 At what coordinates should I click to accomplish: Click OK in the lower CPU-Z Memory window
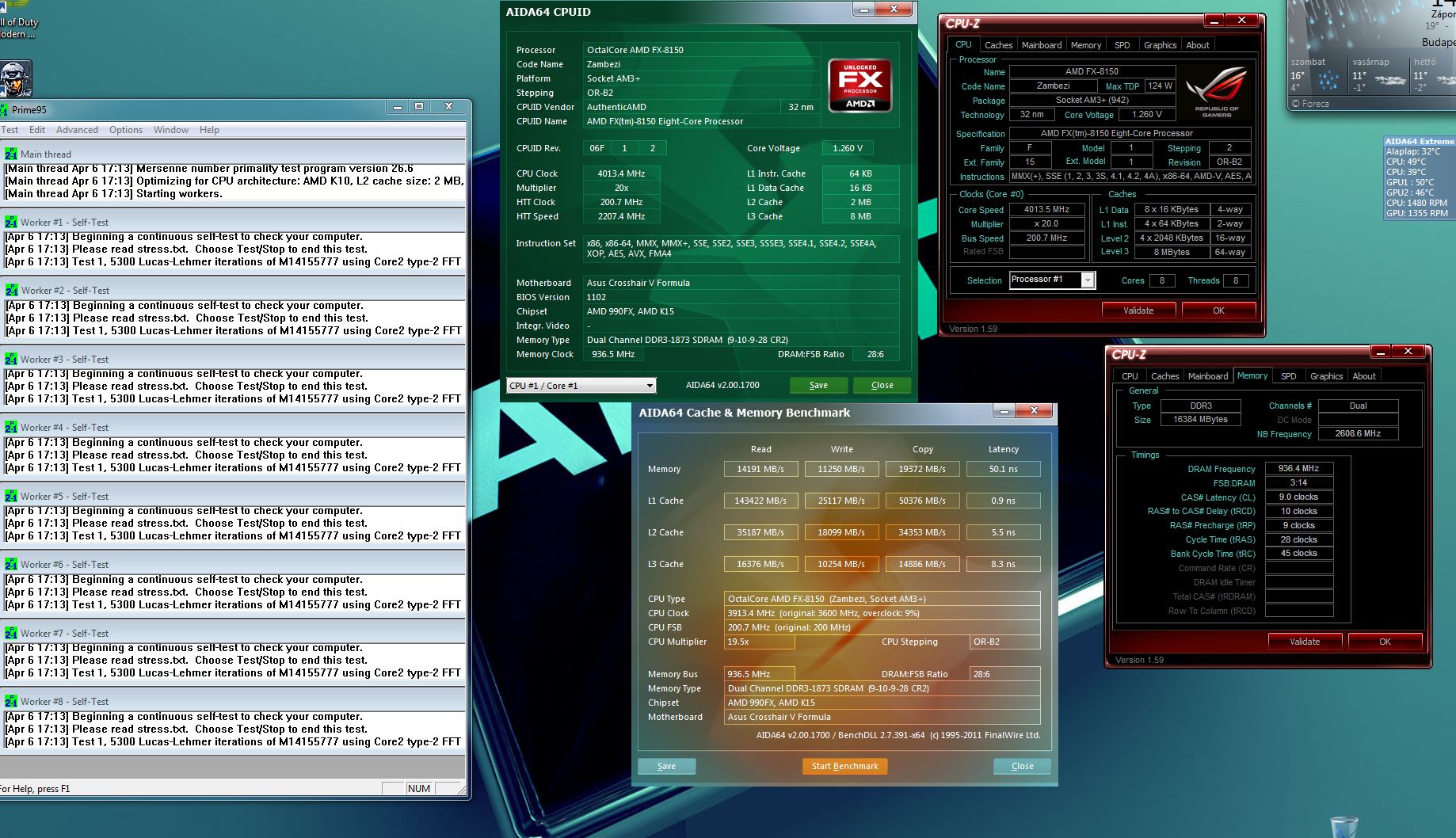pos(1385,642)
